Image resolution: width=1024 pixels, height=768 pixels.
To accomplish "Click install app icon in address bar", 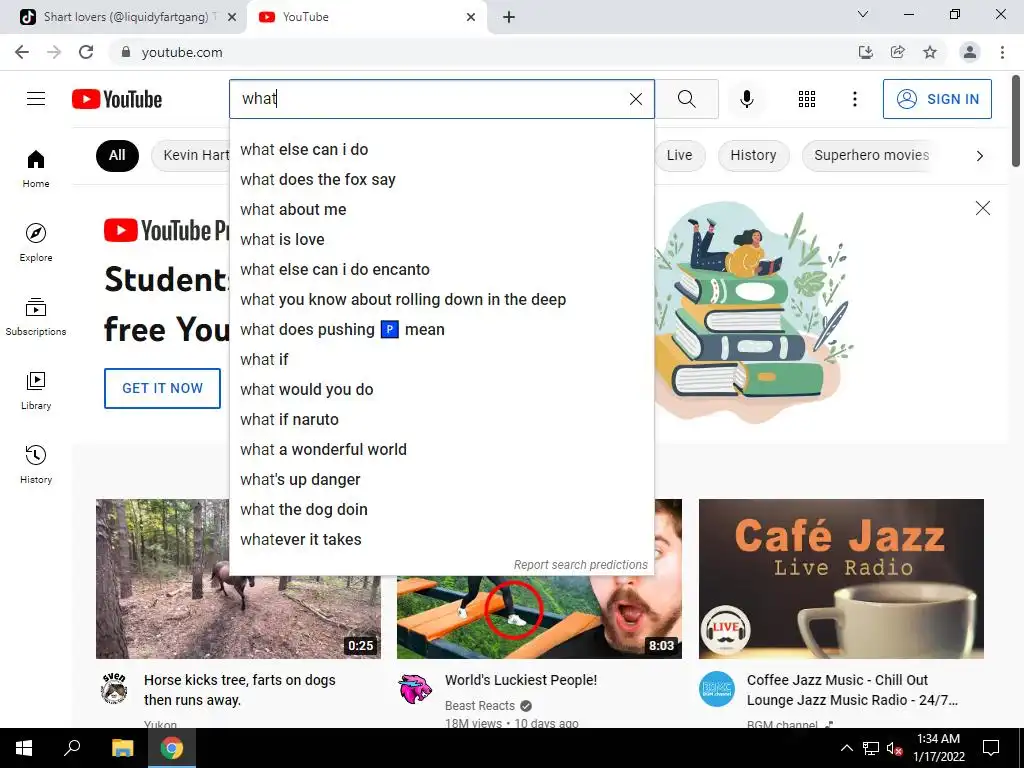I will [x=865, y=52].
